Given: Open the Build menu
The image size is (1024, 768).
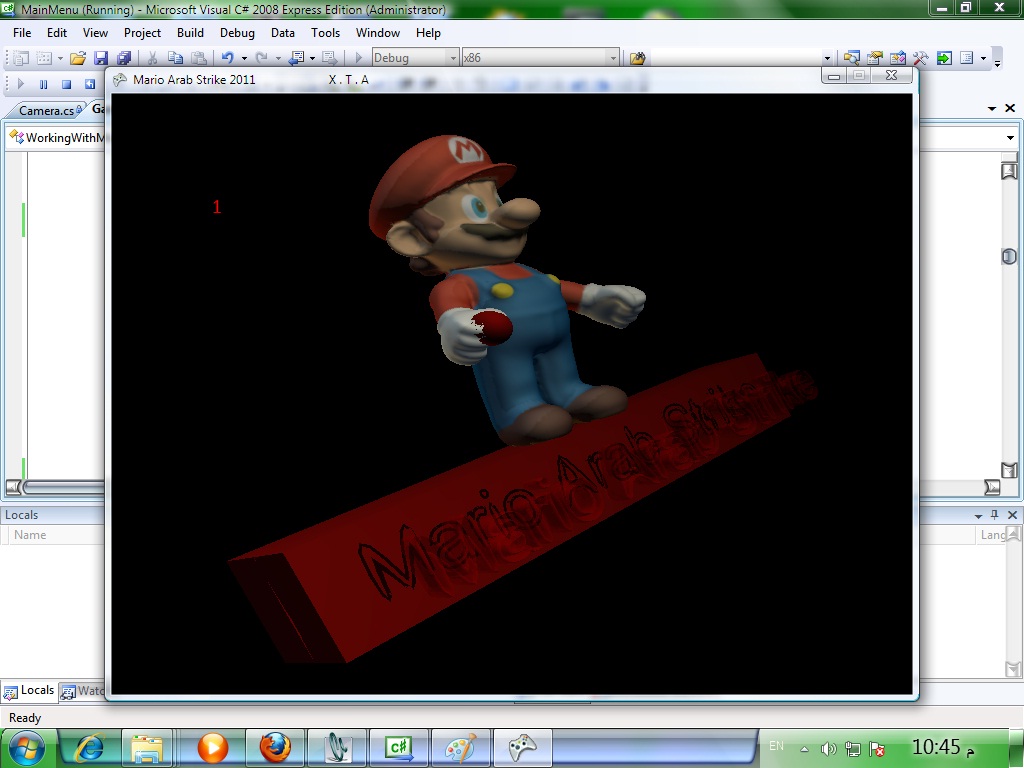Looking at the screenshot, I should (x=190, y=33).
